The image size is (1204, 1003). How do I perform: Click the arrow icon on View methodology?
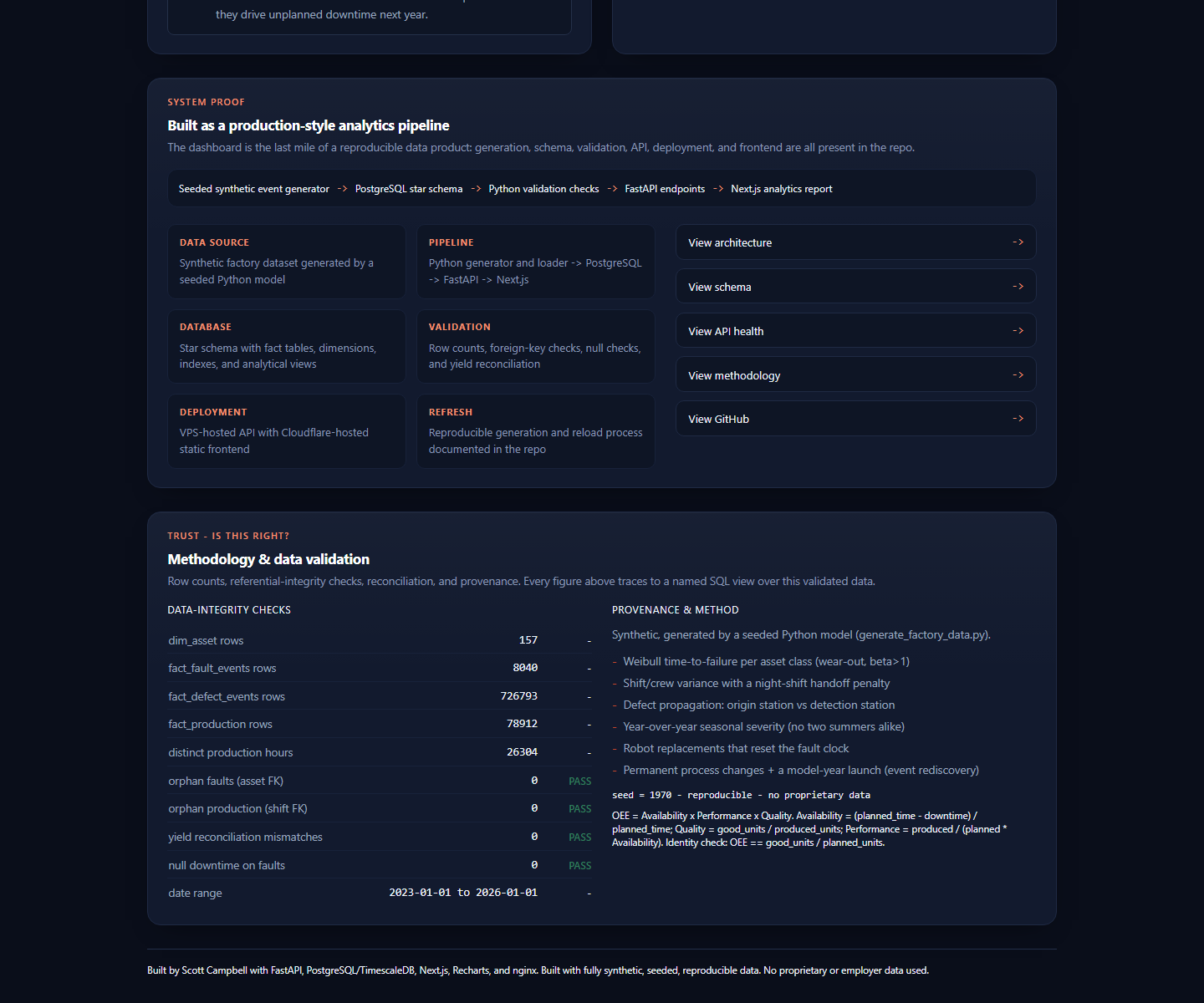(x=1018, y=375)
